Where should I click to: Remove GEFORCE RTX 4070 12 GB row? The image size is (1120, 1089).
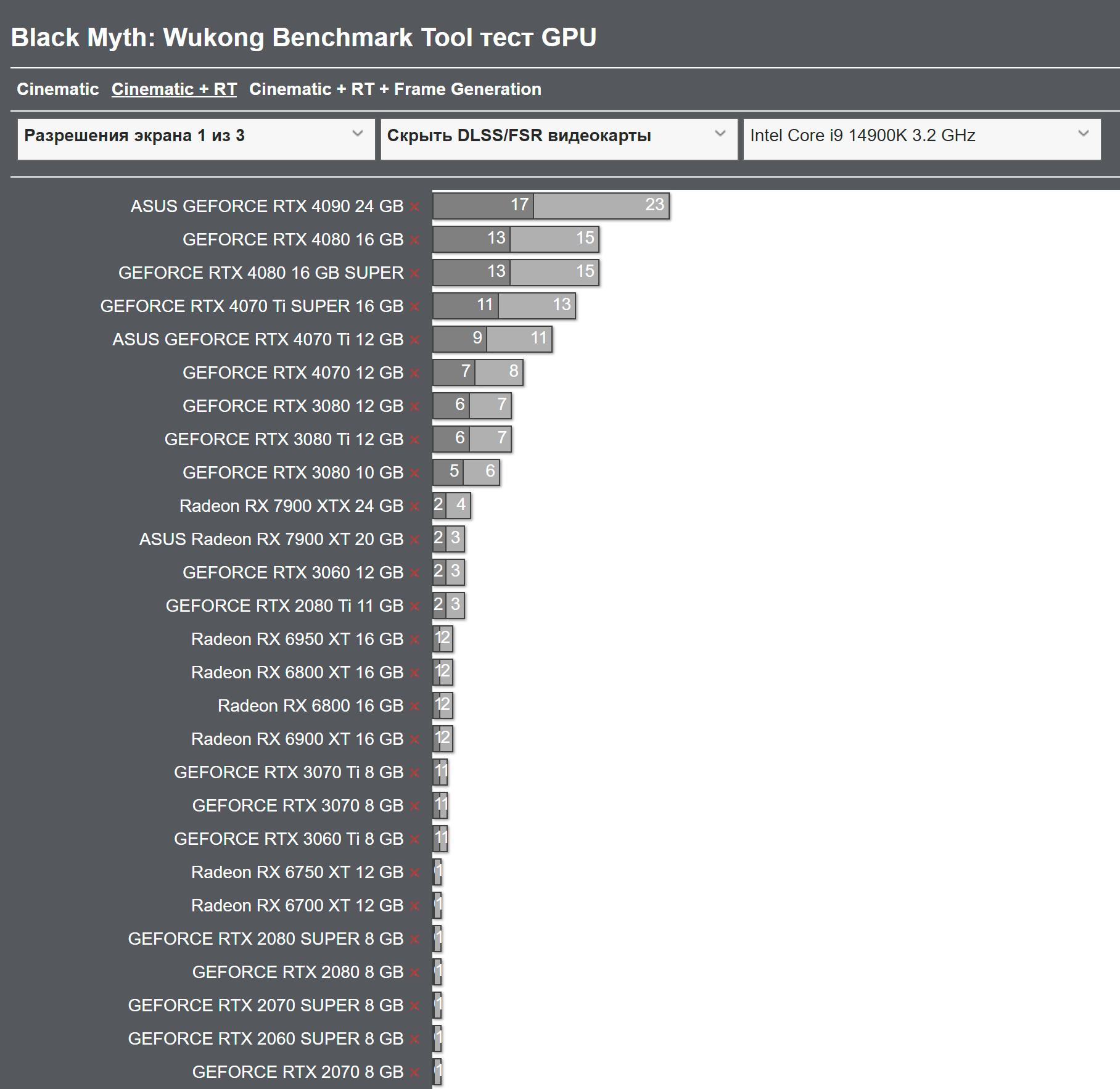(x=415, y=373)
